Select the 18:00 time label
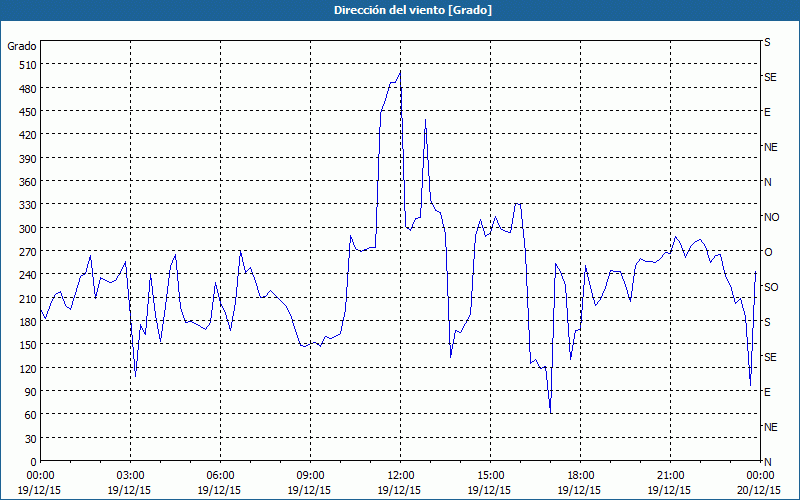The image size is (800, 500). pos(579,476)
